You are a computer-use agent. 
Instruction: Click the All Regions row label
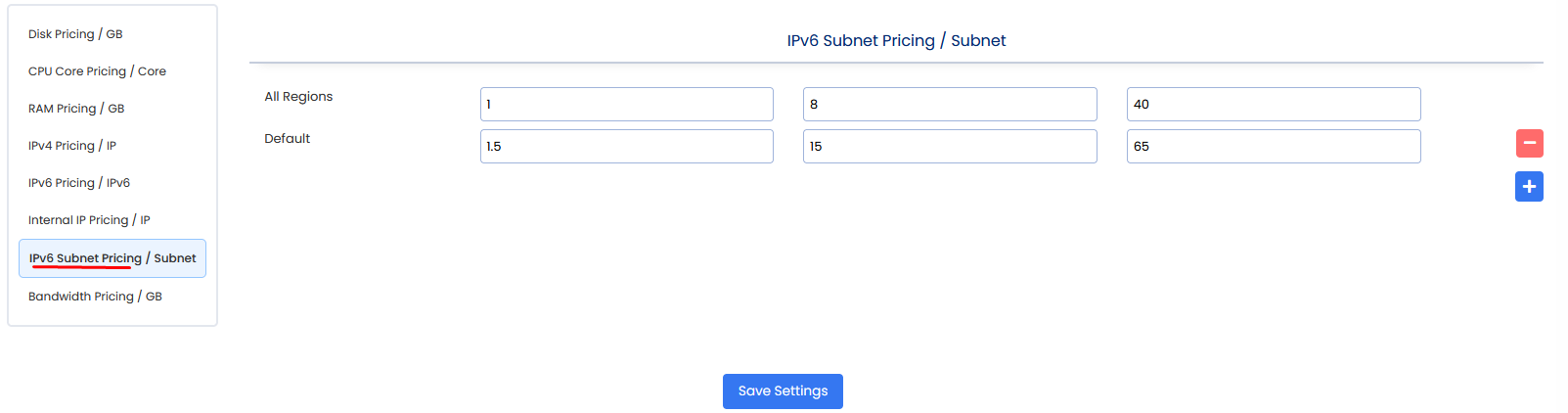(x=298, y=97)
